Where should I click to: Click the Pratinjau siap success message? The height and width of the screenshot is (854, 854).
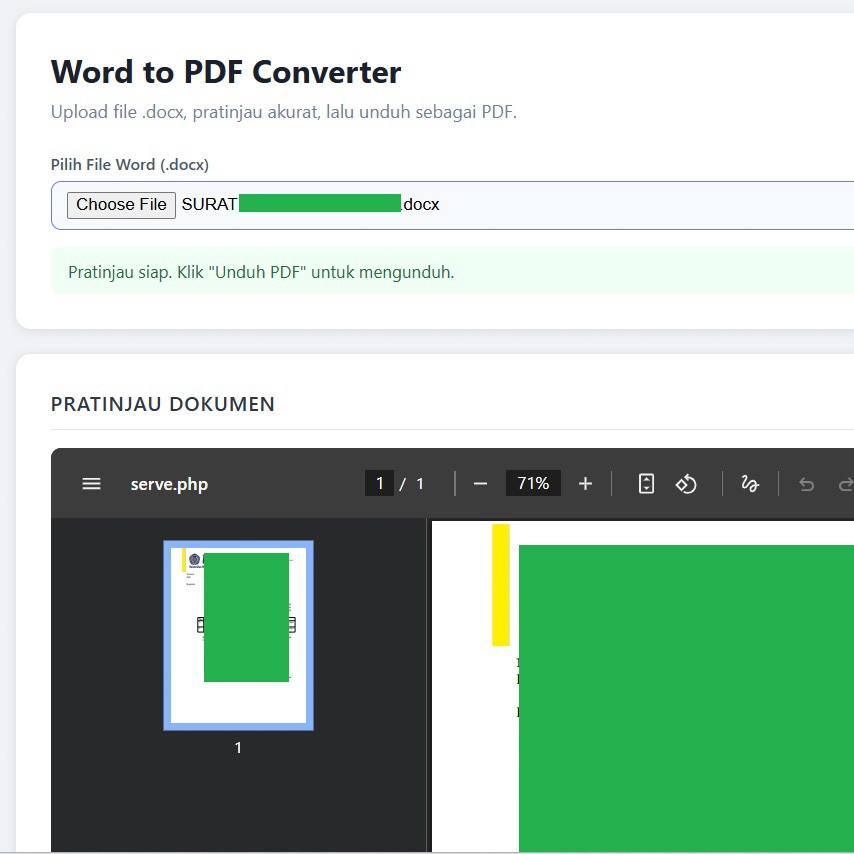(261, 271)
